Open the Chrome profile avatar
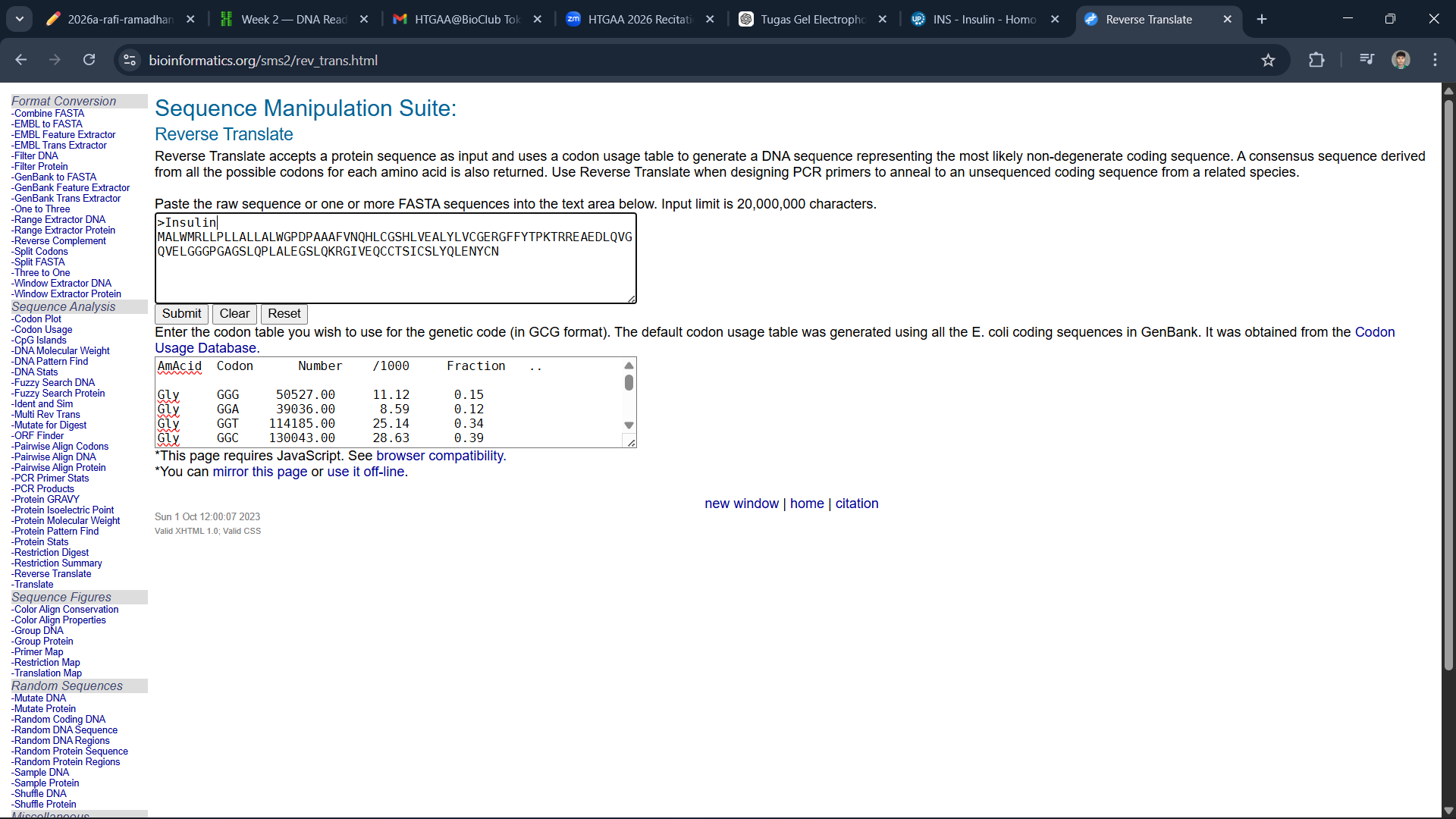The image size is (1456, 819). point(1401,60)
